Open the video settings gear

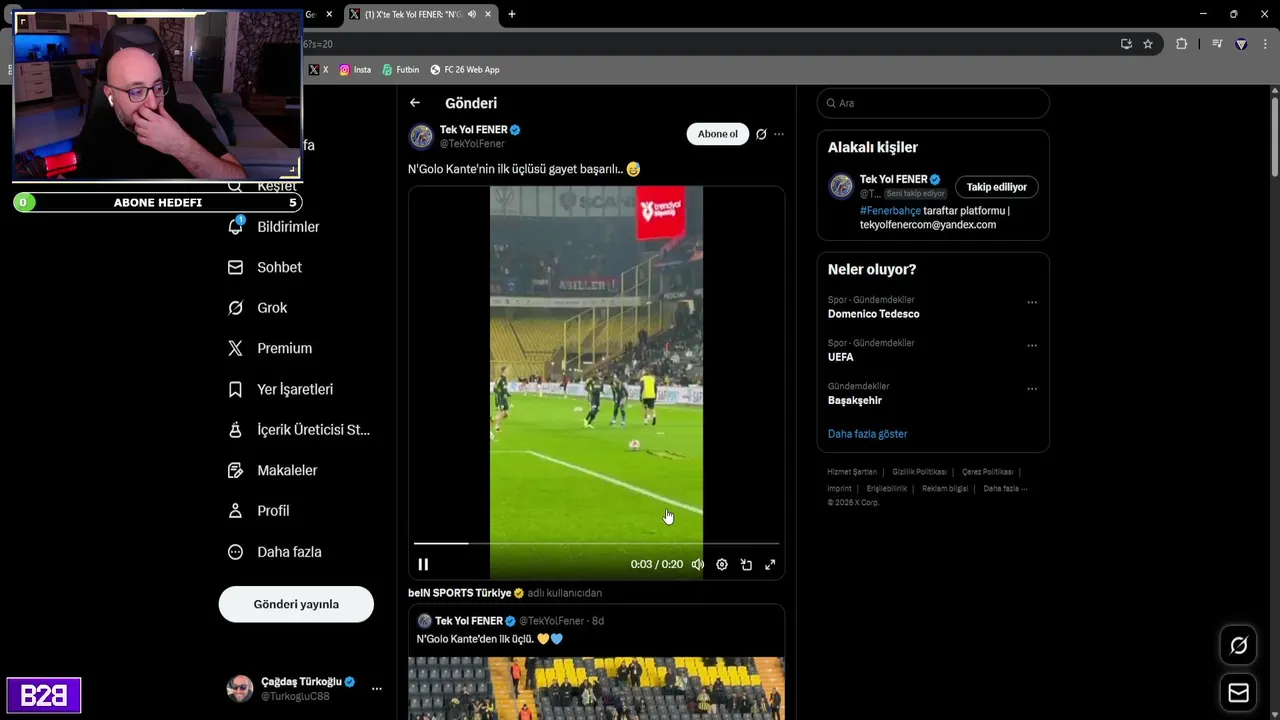pyautogui.click(x=722, y=565)
